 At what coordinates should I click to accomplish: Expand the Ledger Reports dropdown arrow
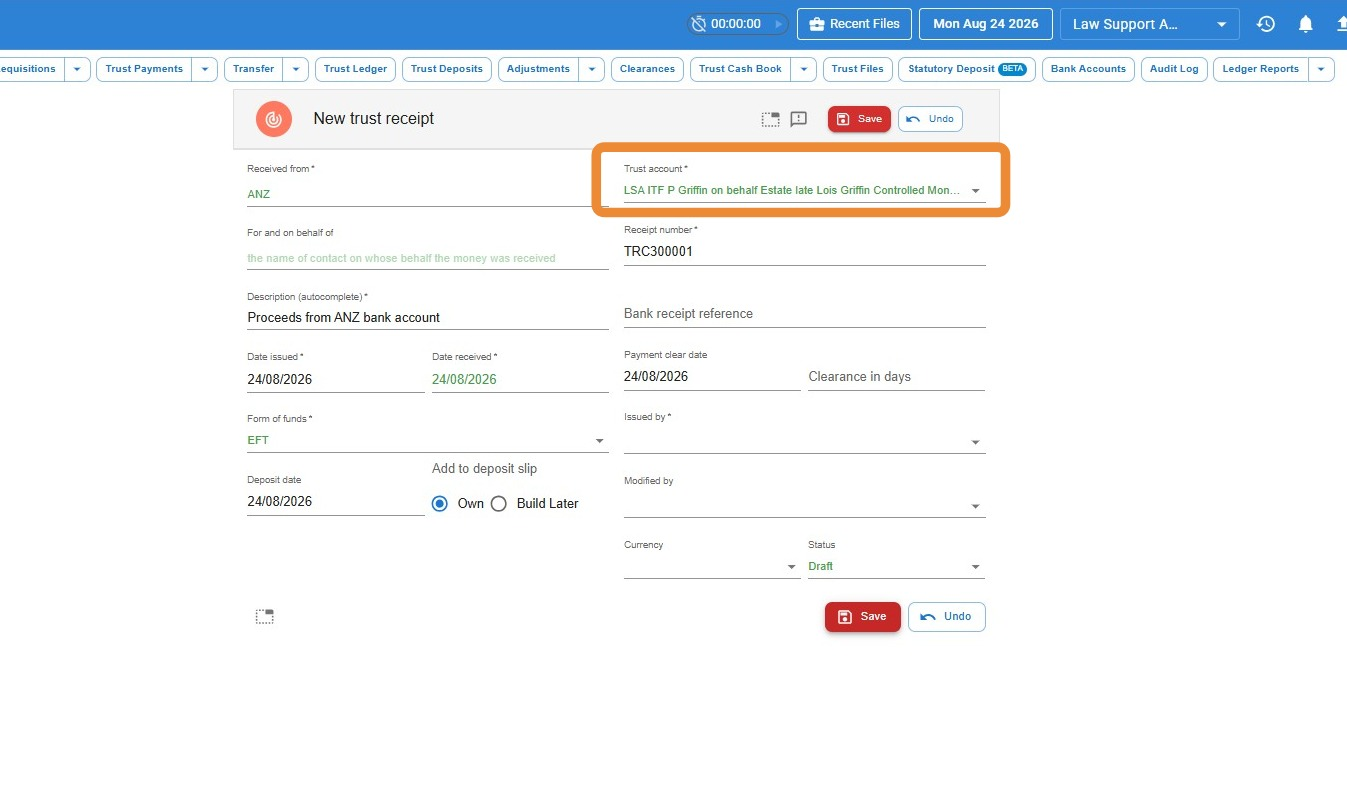1321,69
